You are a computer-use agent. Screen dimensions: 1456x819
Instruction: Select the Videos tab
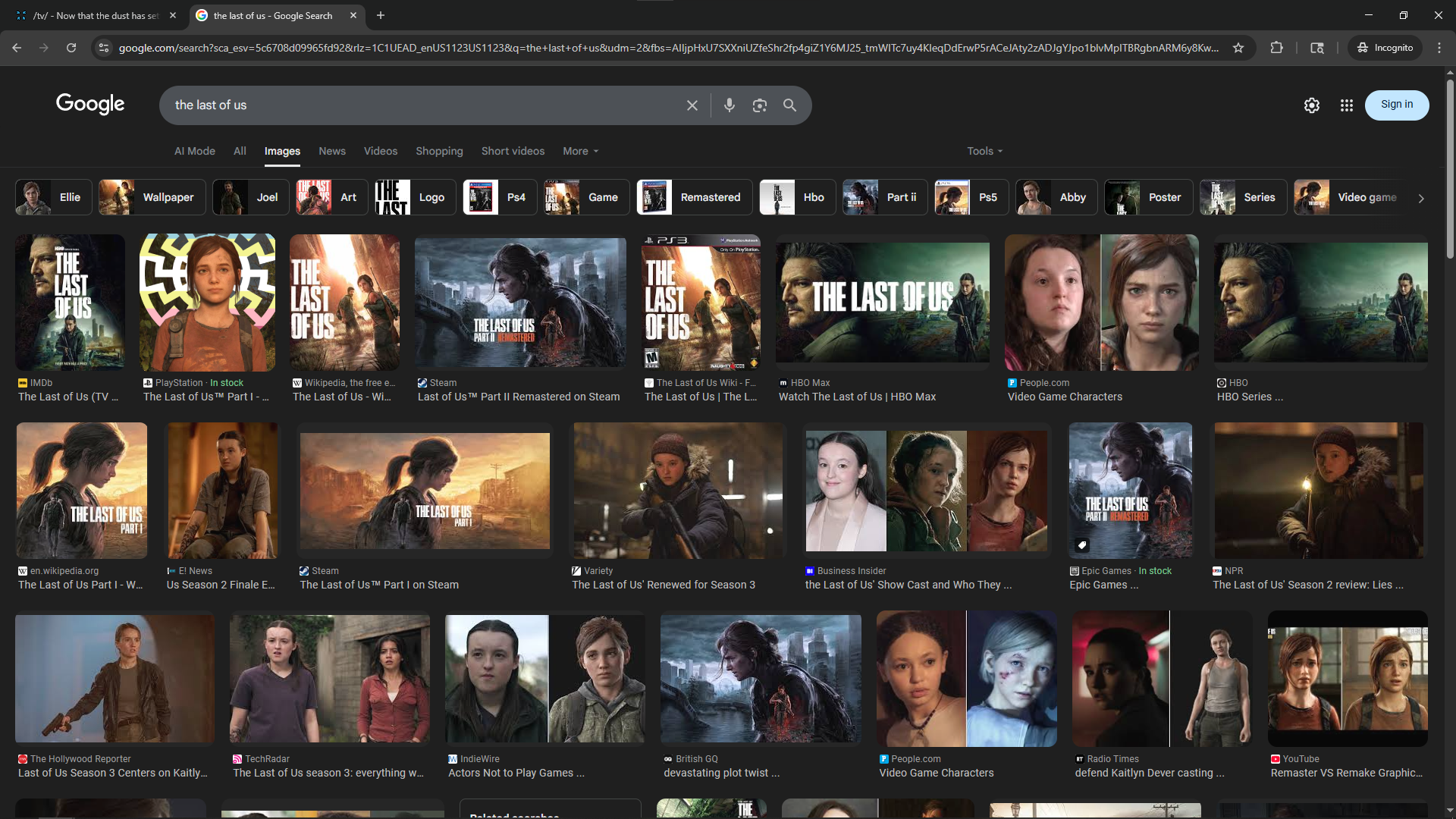click(381, 151)
